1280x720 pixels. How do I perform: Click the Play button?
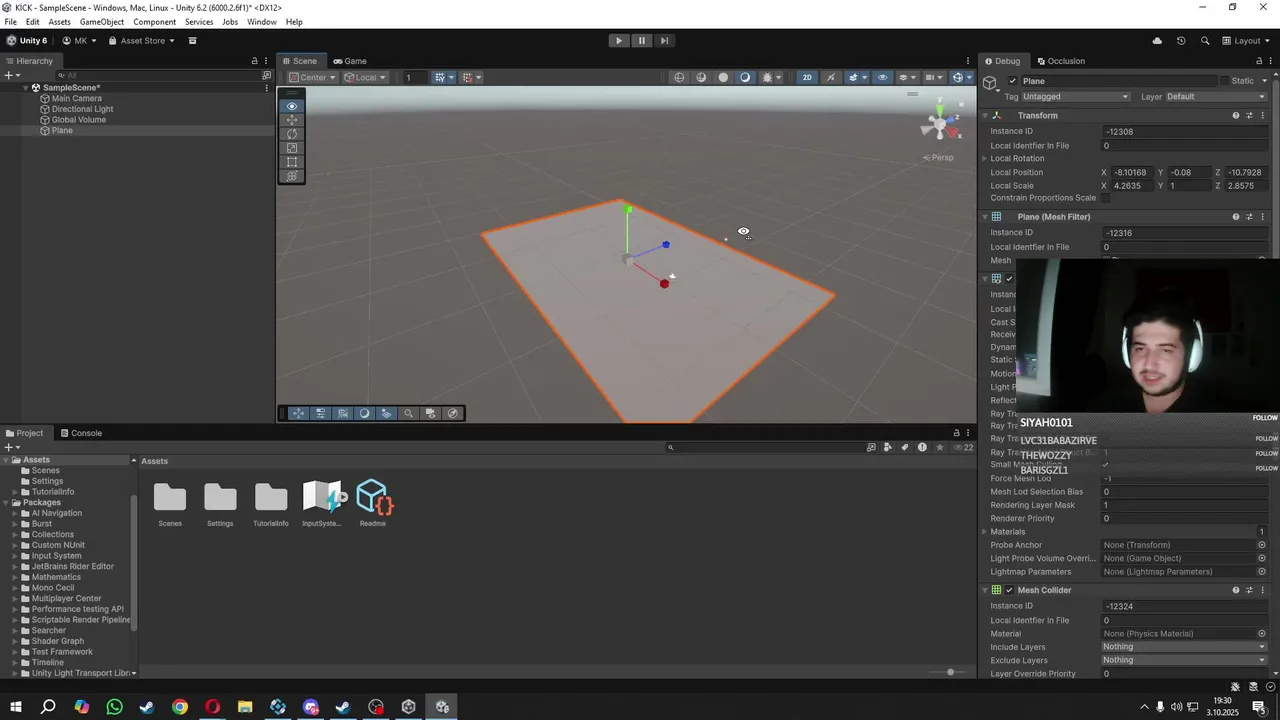click(619, 41)
